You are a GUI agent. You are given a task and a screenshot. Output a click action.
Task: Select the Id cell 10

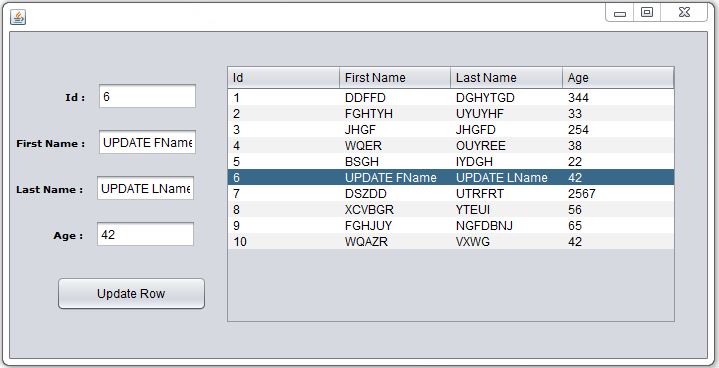(x=283, y=242)
